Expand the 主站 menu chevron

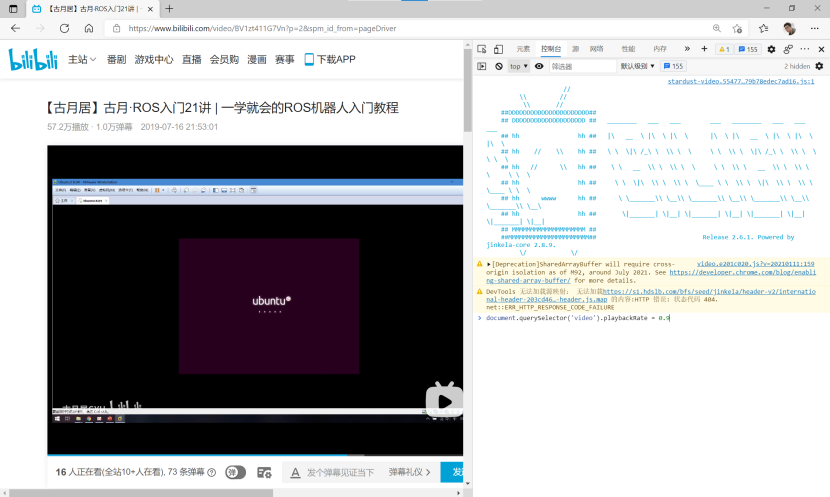point(93,59)
